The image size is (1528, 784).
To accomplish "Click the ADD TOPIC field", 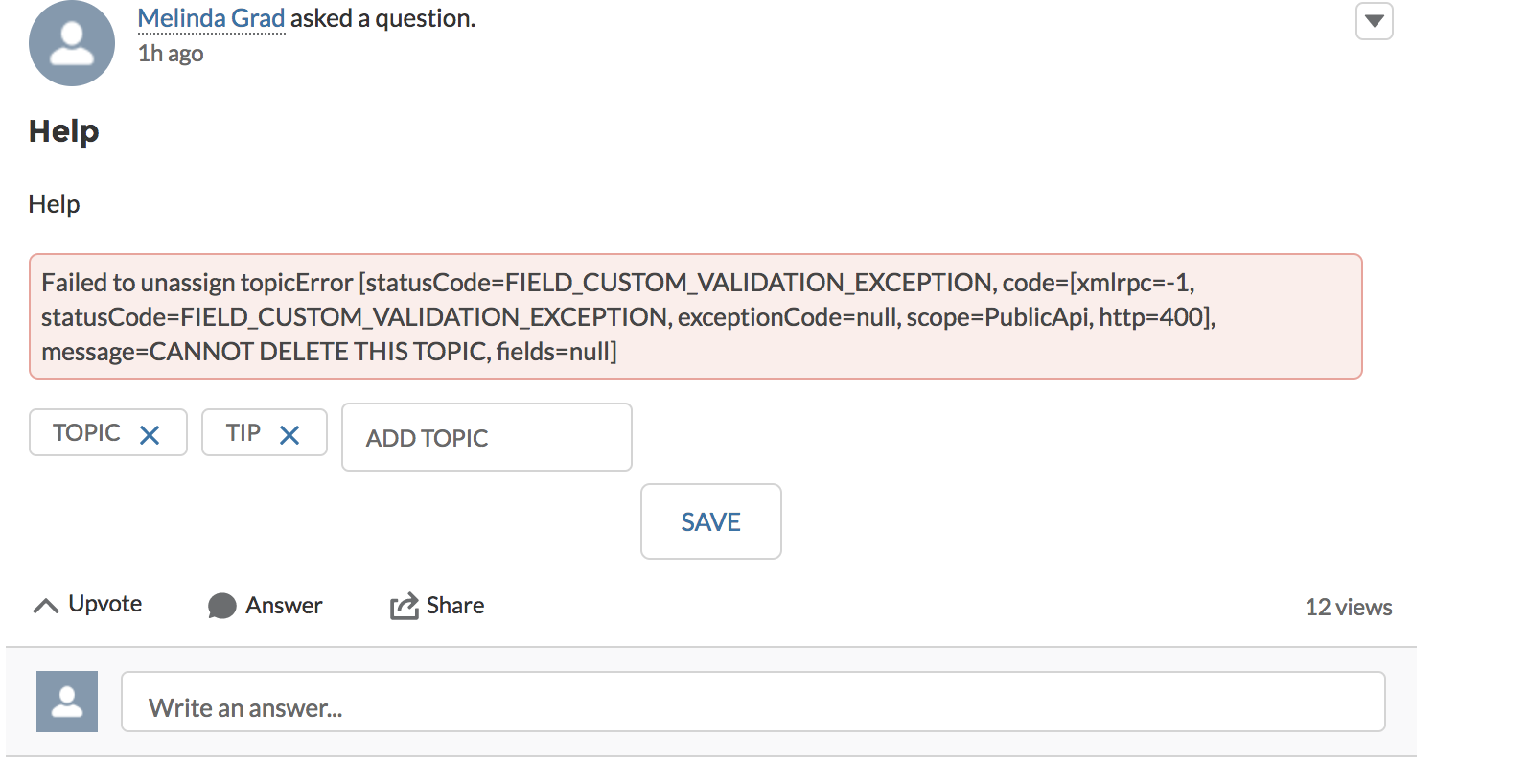I will click(485, 437).
